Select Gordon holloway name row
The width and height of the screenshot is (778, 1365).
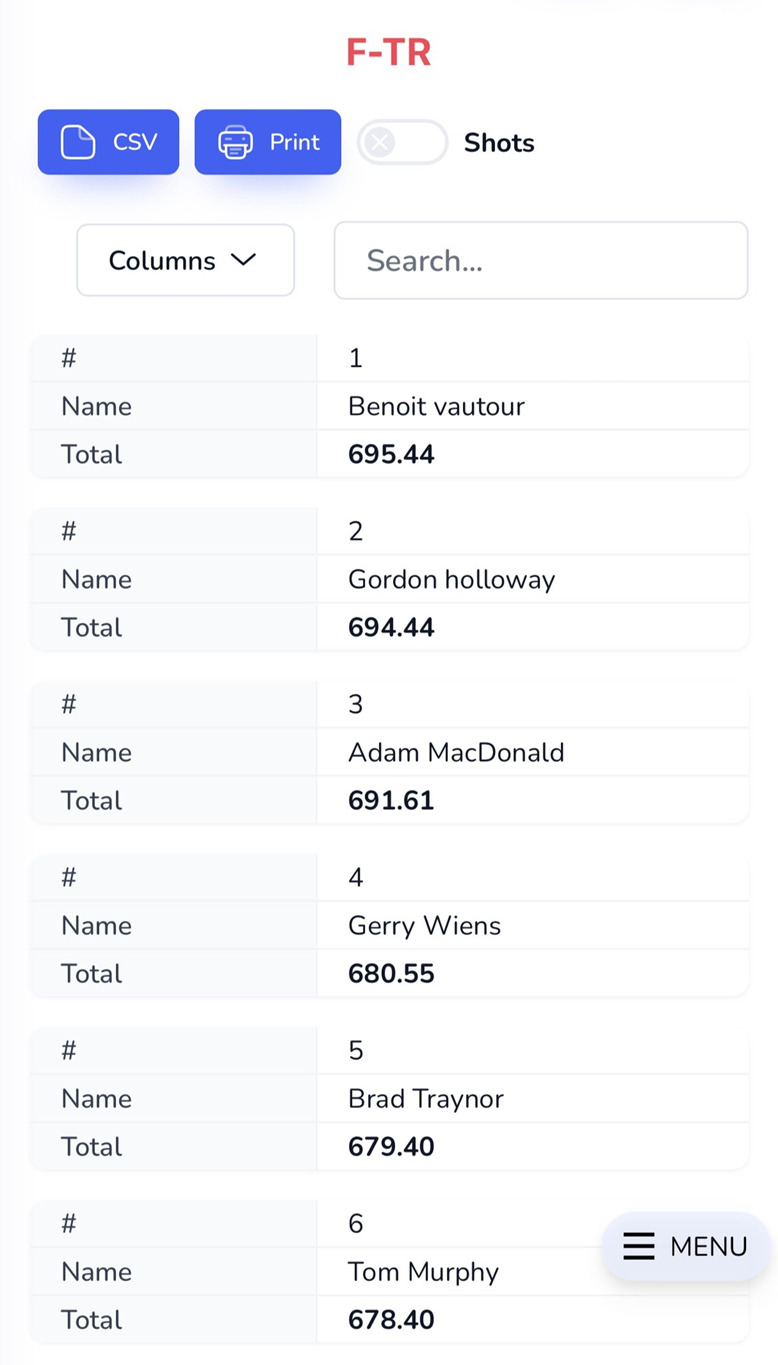(390, 579)
